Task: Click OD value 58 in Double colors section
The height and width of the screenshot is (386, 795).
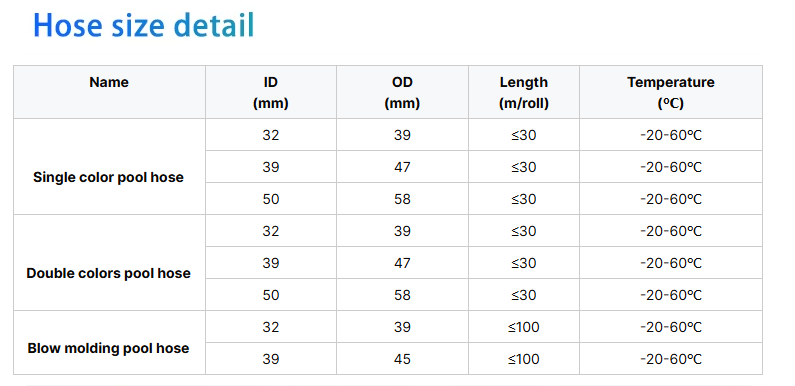Action: 402,295
